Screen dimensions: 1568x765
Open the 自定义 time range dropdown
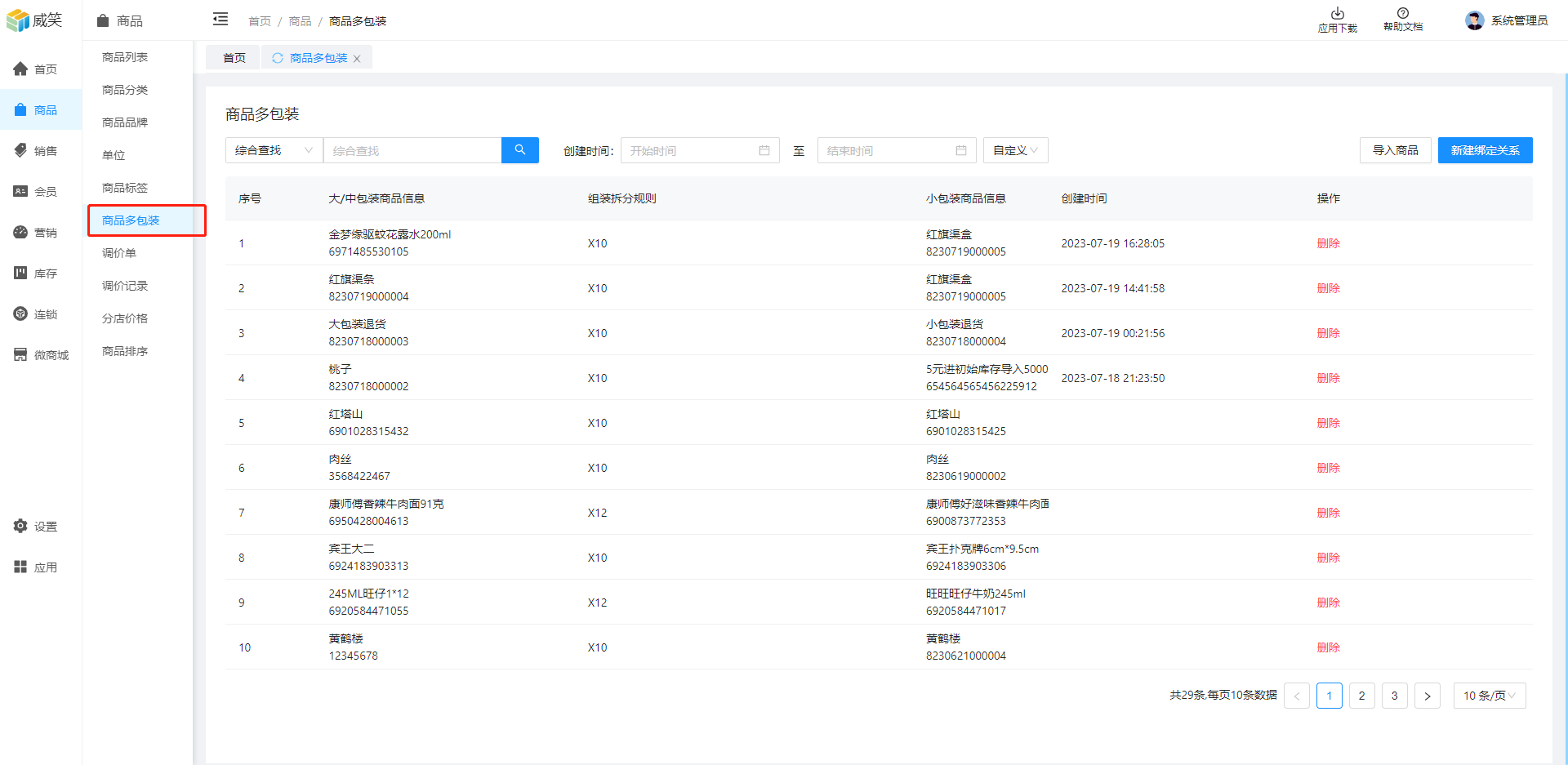[x=1015, y=150]
